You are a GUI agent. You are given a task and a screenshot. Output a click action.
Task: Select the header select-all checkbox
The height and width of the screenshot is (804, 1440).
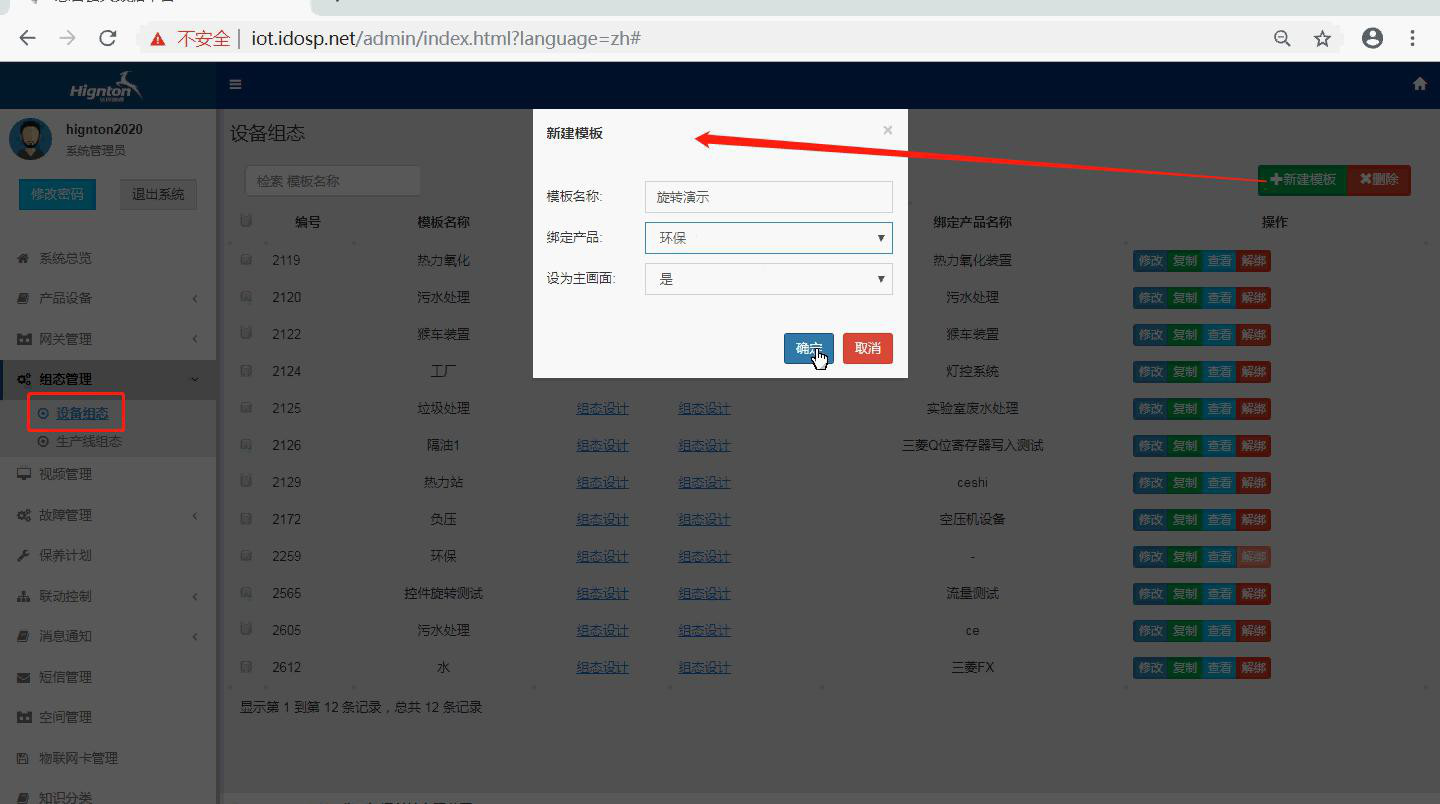point(245,220)
